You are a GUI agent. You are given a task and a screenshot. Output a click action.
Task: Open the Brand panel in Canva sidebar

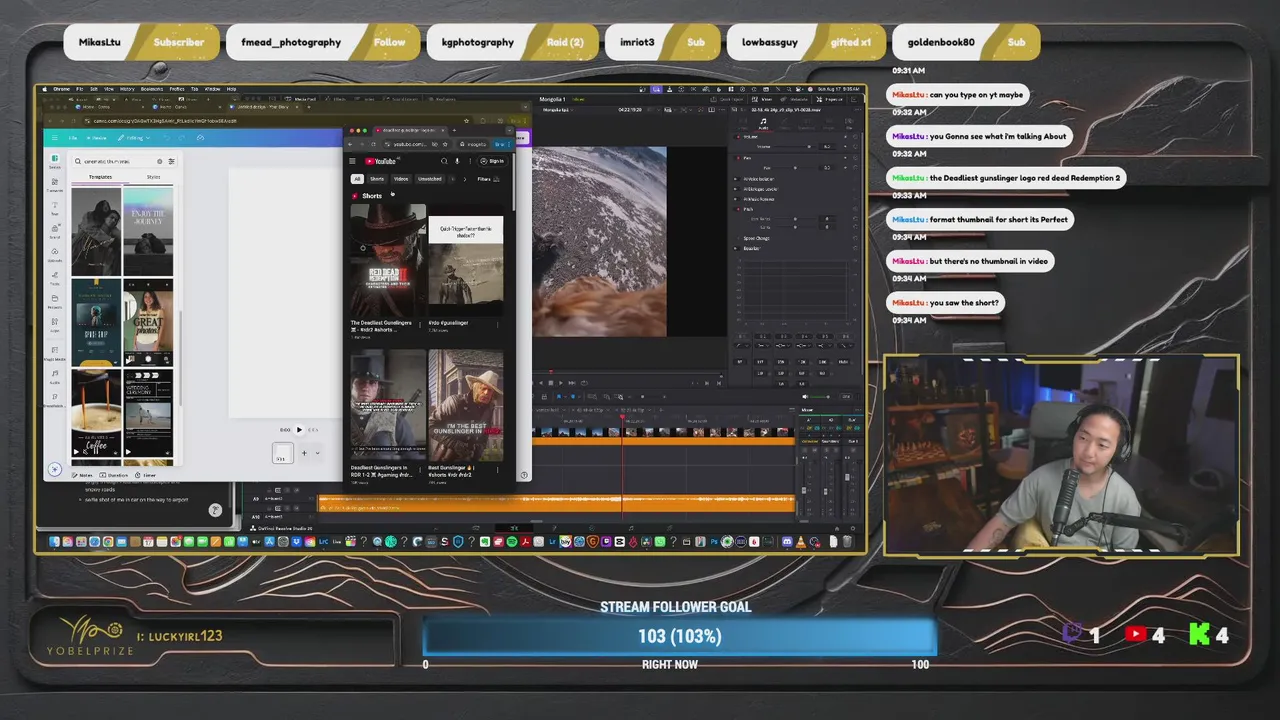pos(55,231)
